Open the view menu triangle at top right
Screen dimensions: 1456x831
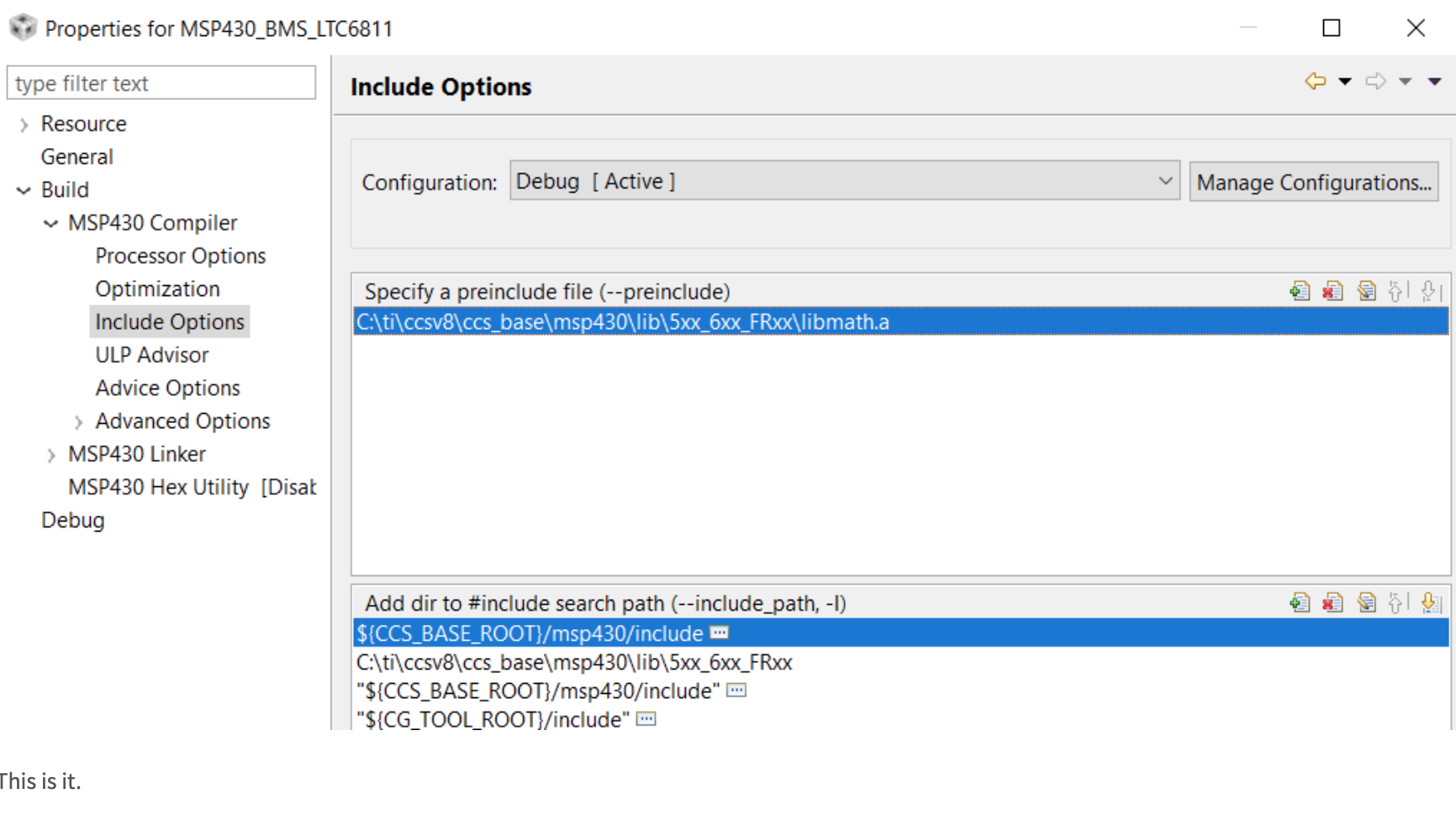tap(1435, 82)
